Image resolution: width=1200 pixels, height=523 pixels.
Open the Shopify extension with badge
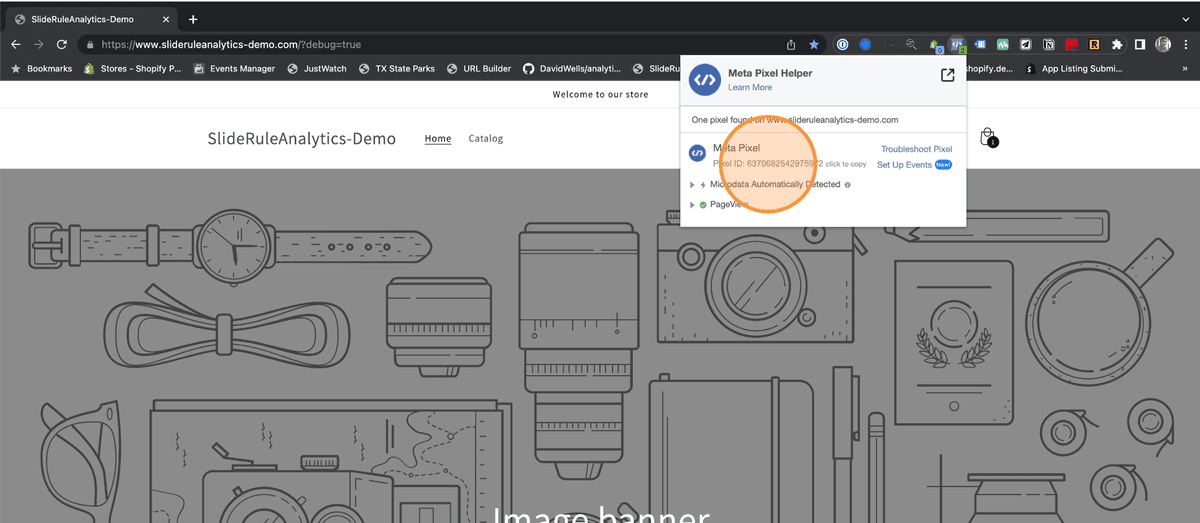936,45
